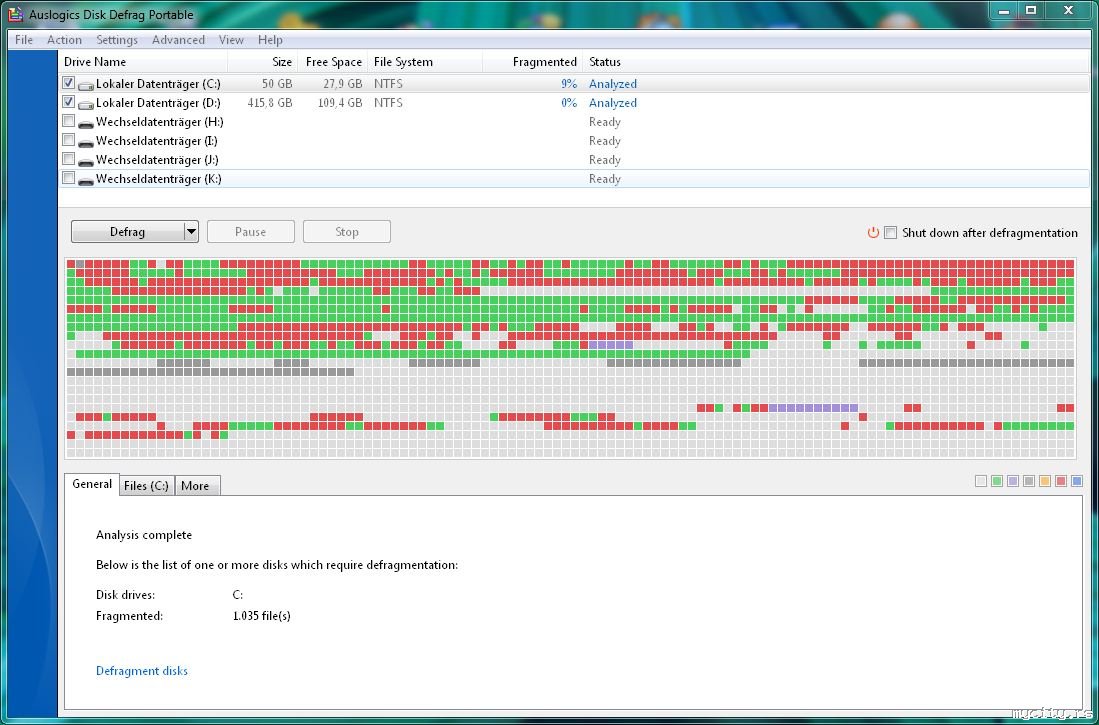Check the Wechseldatenträger (I:) checkbox
Image resolution: width=1099 pixels, height=725 pixels.
[x=68, y=140]
